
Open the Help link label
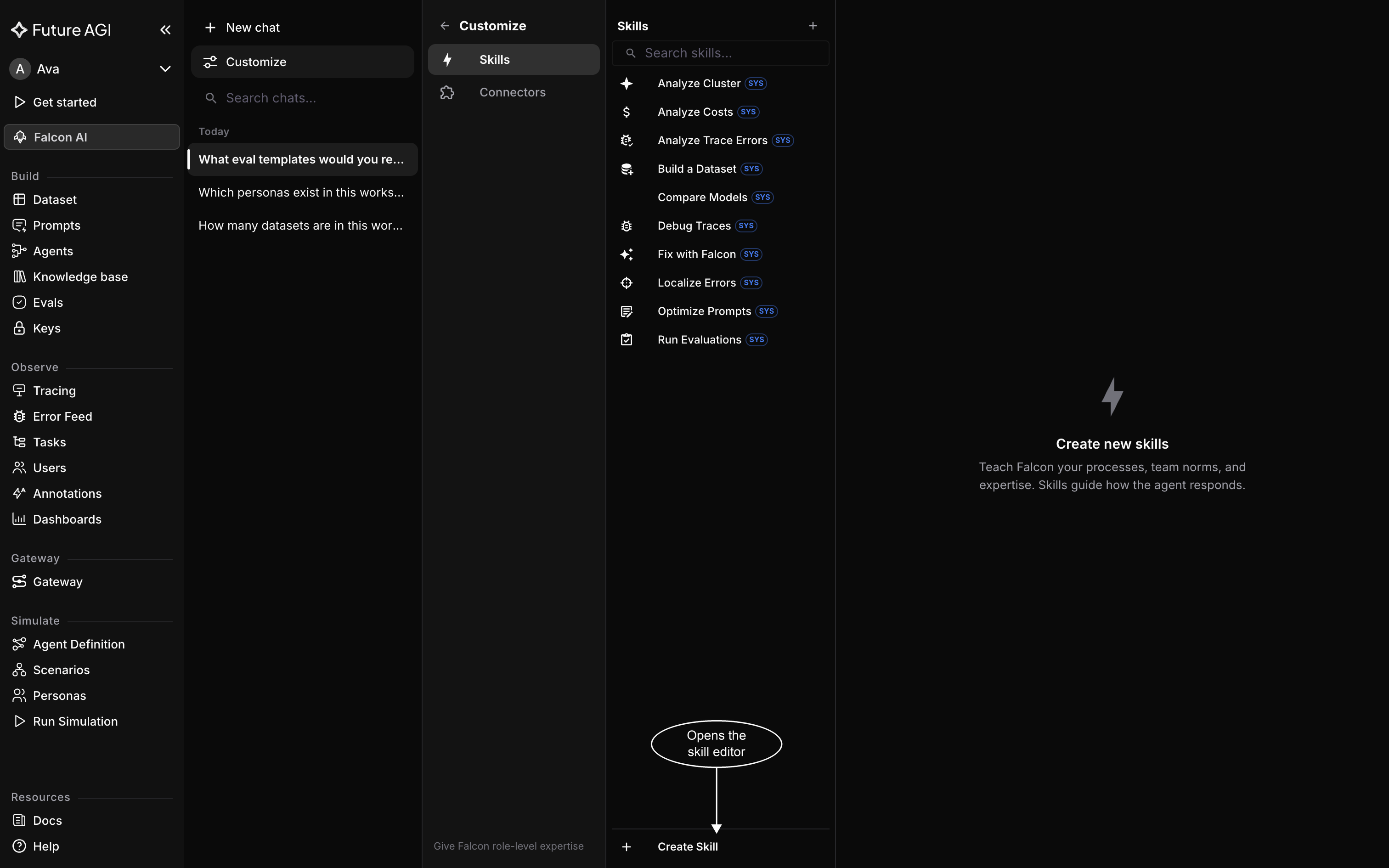point(46,846)
